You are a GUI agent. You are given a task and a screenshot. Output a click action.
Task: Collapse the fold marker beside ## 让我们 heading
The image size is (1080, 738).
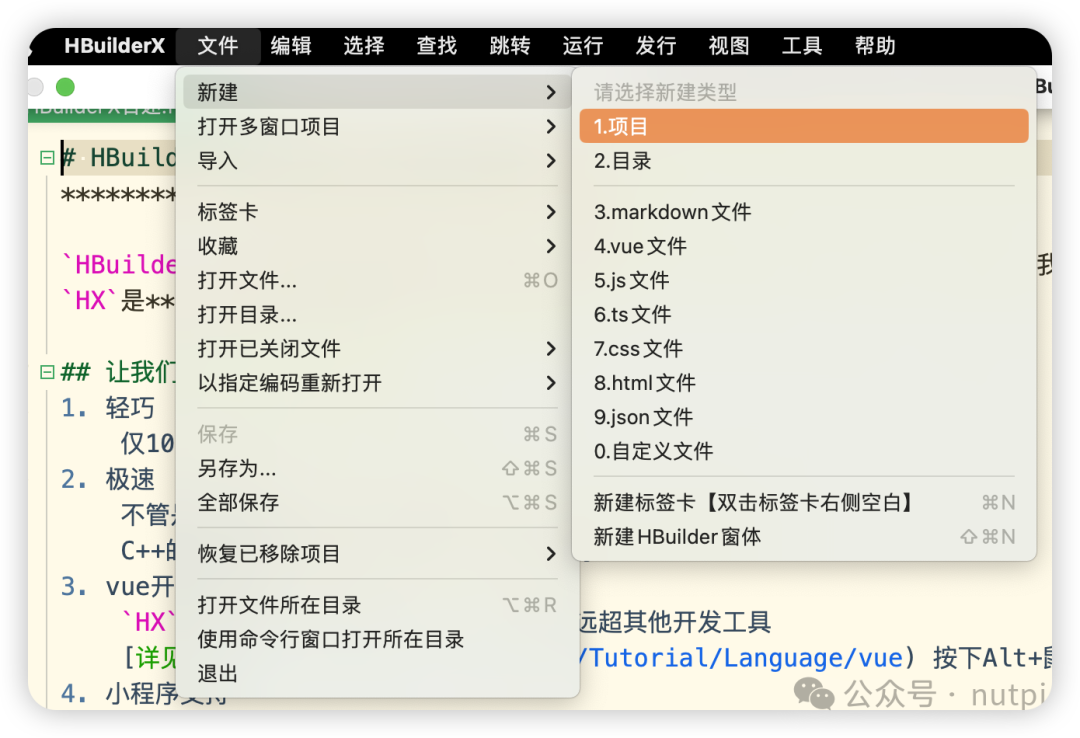tap(47, 373)
